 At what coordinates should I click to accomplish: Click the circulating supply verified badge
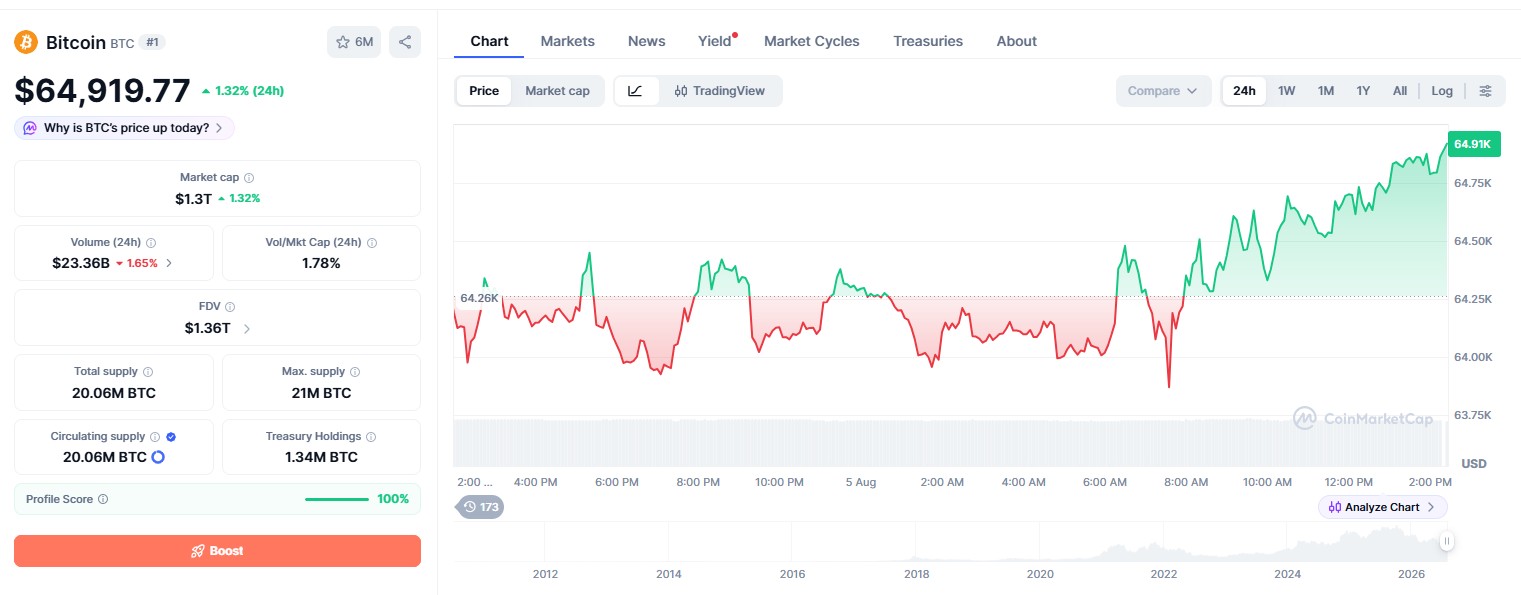[x=171, y=437]
